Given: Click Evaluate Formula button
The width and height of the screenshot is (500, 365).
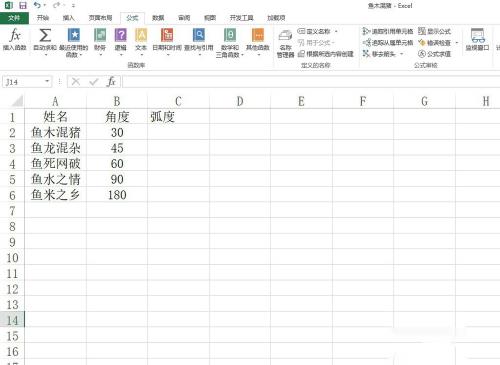Looking at the screenshot, I should (x=434, y=54).
